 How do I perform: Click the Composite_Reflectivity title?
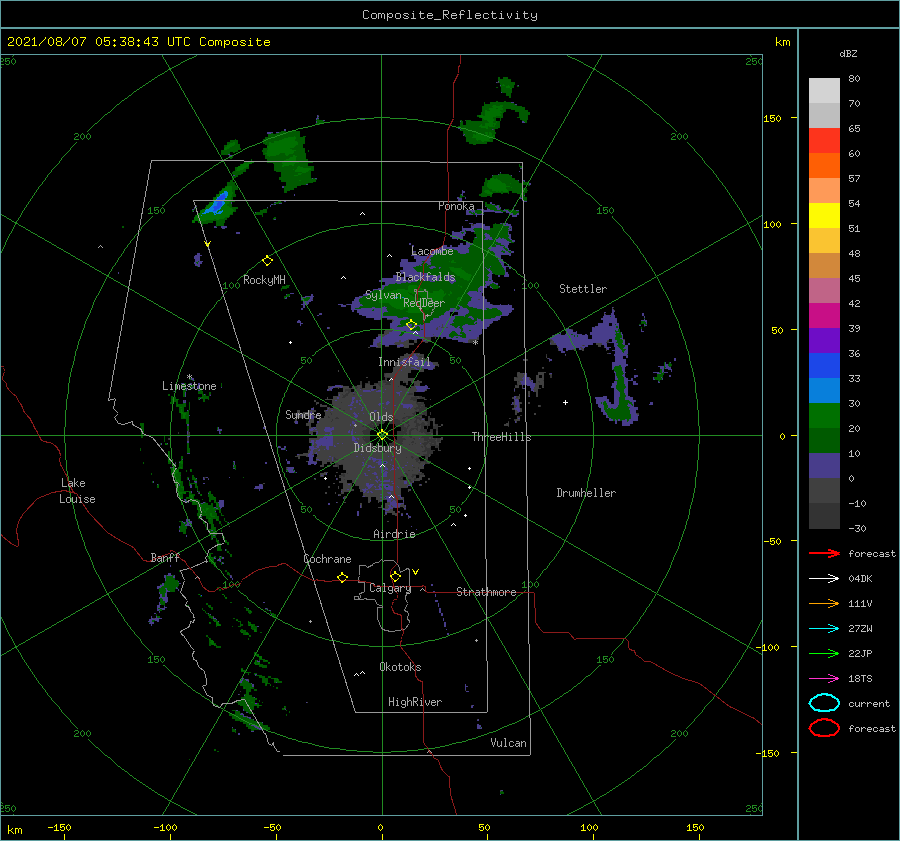[449, 15]
